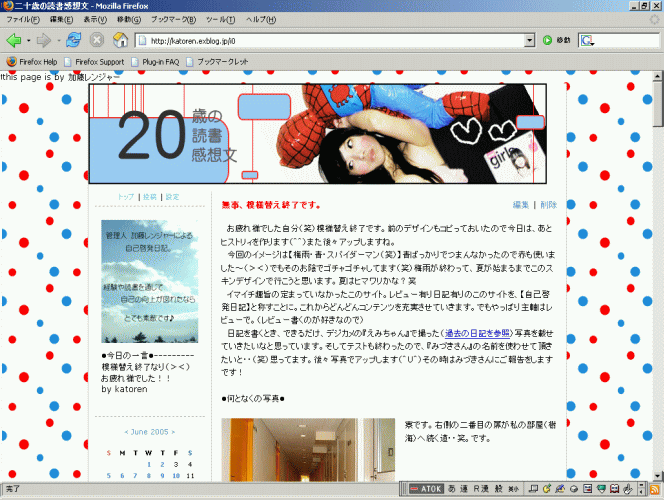Click the ATOK pen handwriting tool icon

(x=560, y=489)
